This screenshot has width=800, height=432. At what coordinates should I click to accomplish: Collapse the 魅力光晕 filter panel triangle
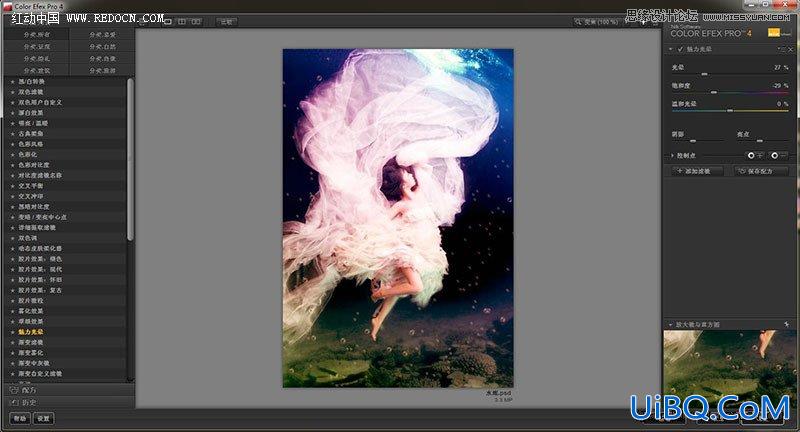pos(670,49)
